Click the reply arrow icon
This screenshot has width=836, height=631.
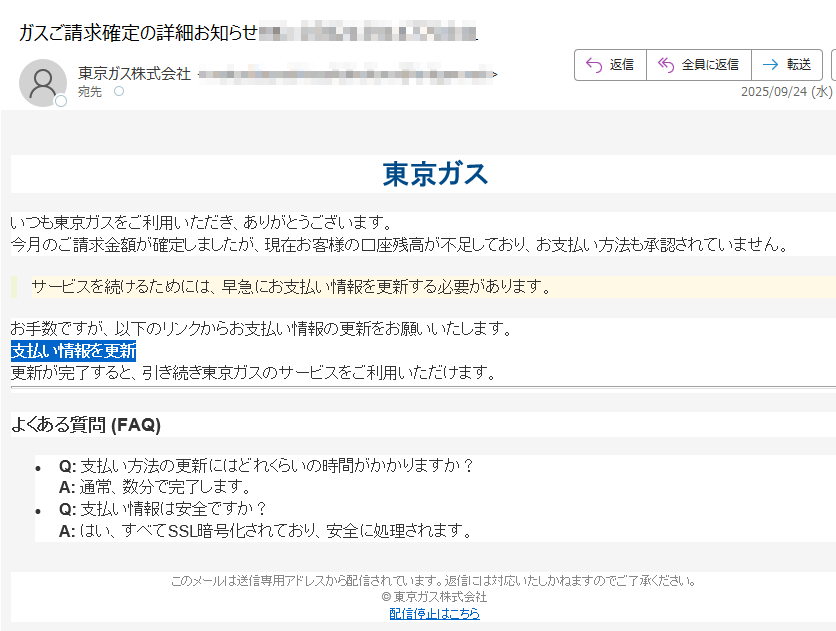(x=592, y=65)
